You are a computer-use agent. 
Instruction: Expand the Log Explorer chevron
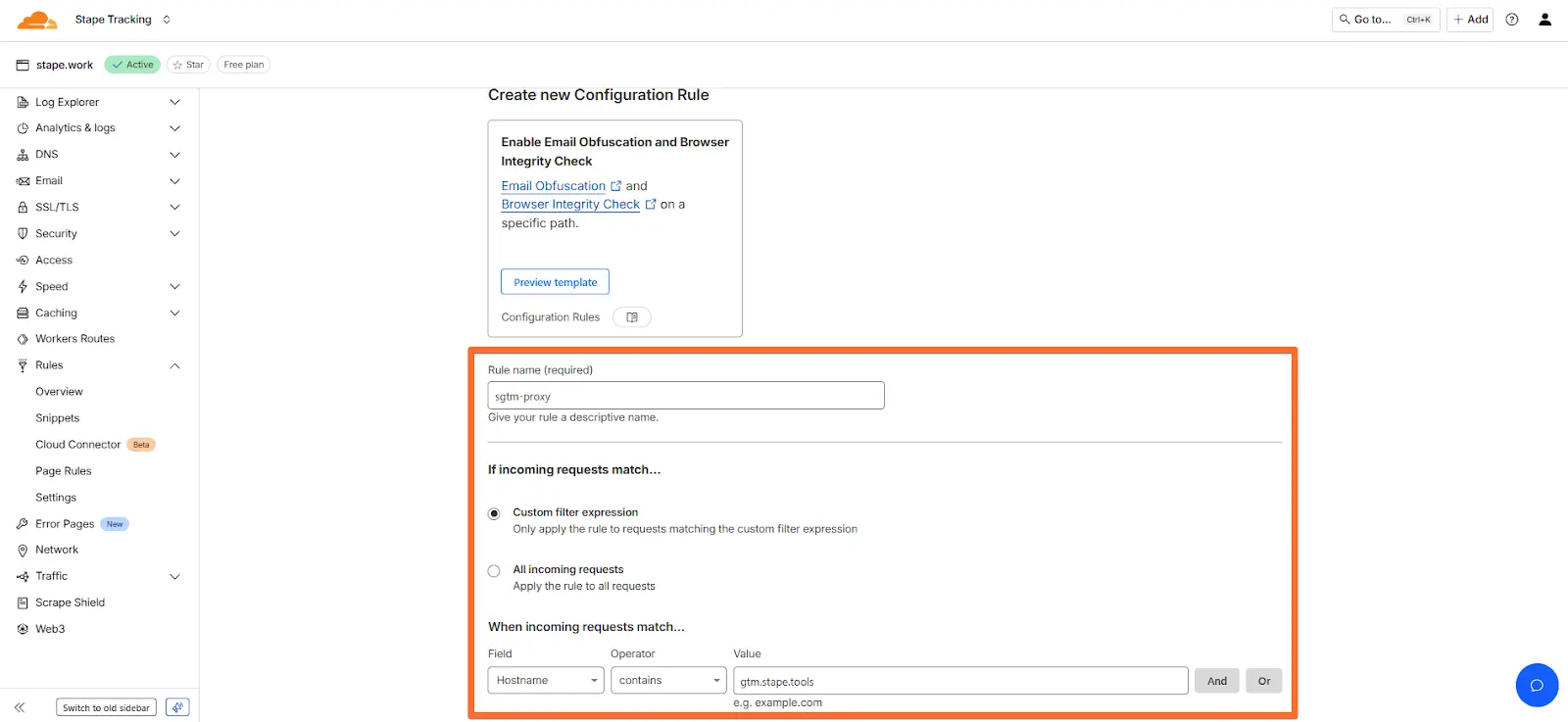[x=175, y=102]
